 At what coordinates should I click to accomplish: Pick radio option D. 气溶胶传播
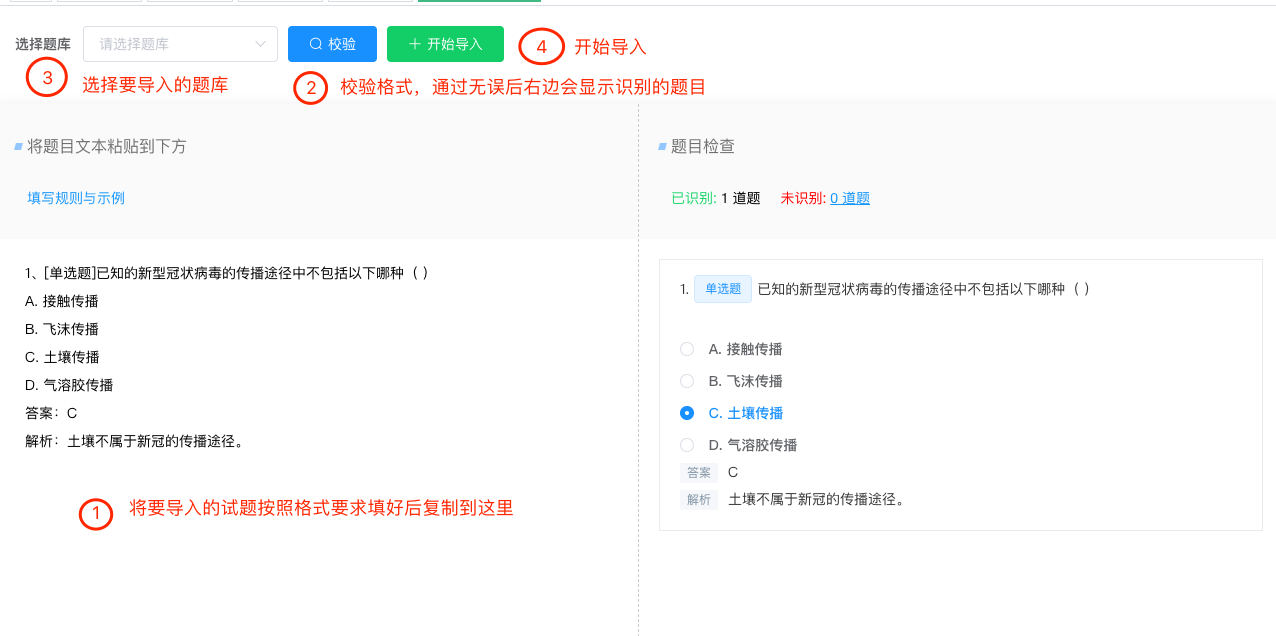coord(687,445)
